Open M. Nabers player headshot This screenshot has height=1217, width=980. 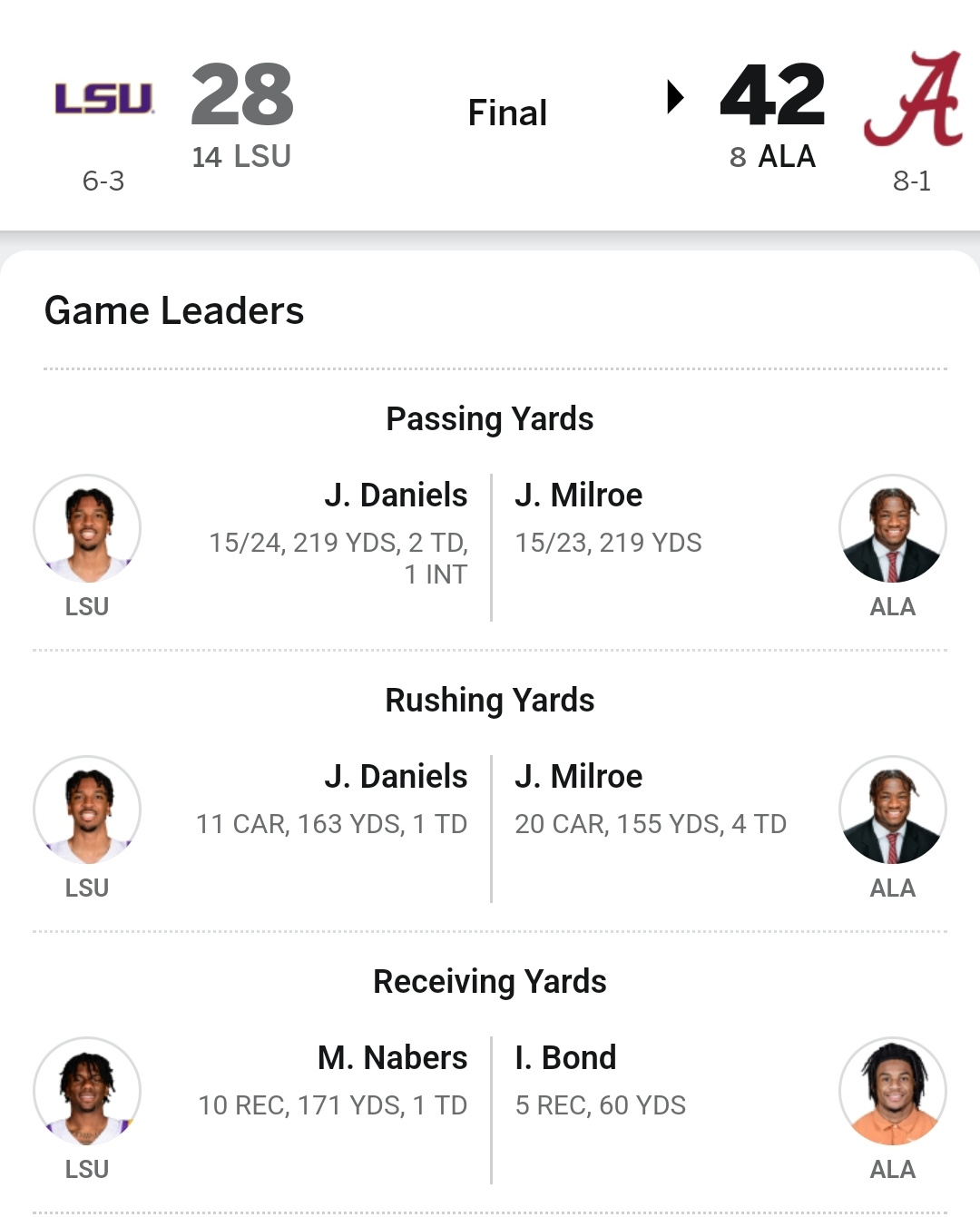coord(87,1091)
